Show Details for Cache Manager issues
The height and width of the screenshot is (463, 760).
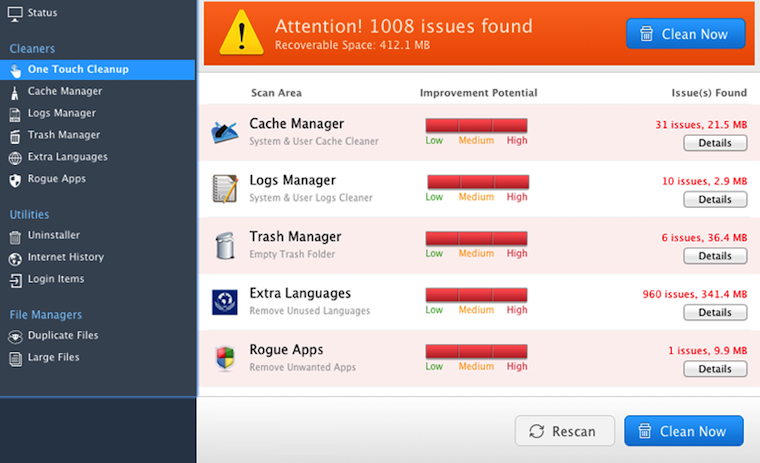pos(715,143)
